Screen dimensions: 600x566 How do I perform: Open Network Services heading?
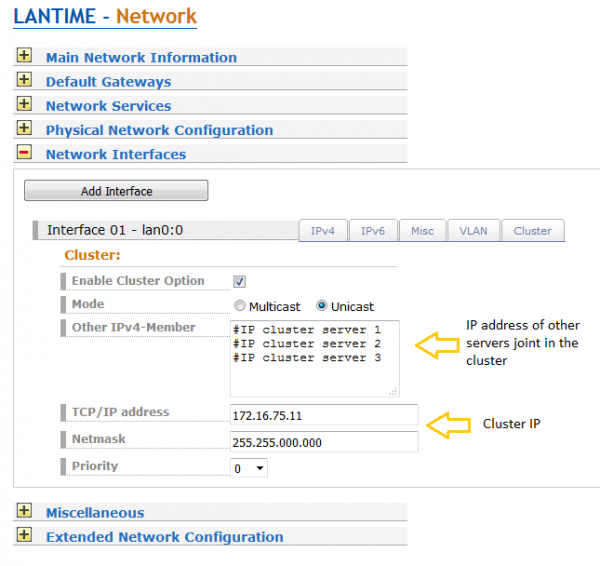109,106
